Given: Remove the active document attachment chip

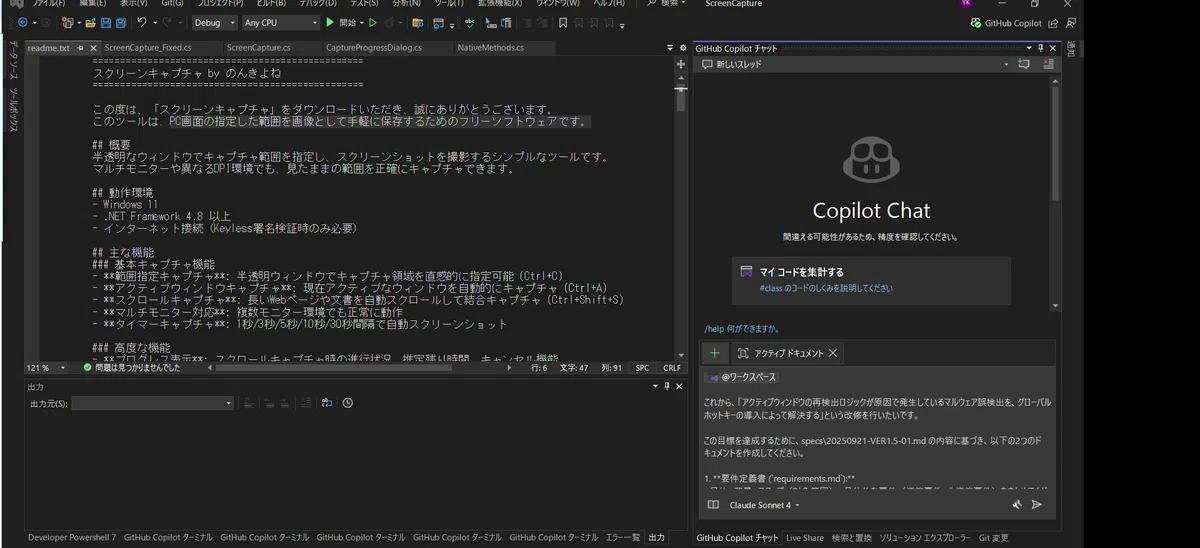Looking at the screenshot, I should [833, 353].
